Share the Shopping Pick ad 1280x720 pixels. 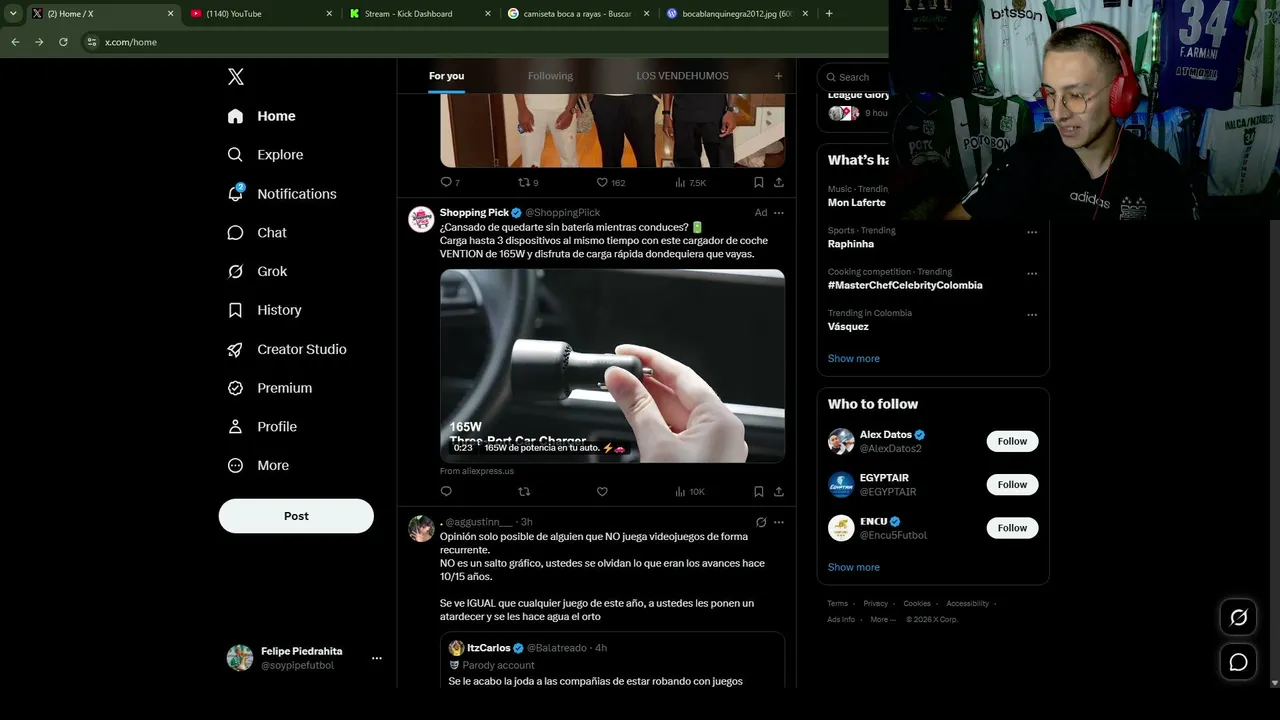click(x=779, y=491)
